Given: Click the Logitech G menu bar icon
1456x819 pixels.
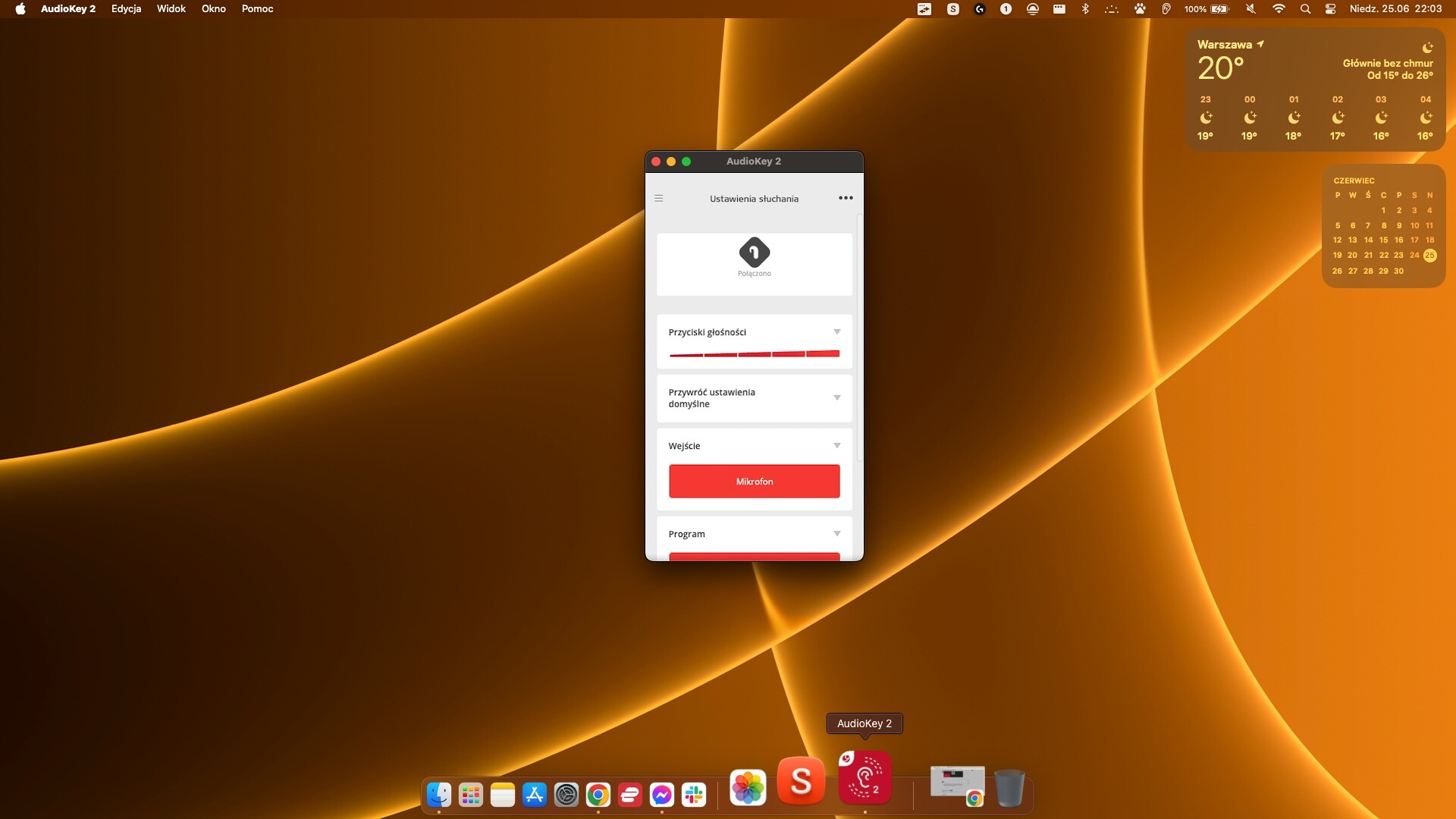Looking at the screenshot, I should tap(980, 9).
